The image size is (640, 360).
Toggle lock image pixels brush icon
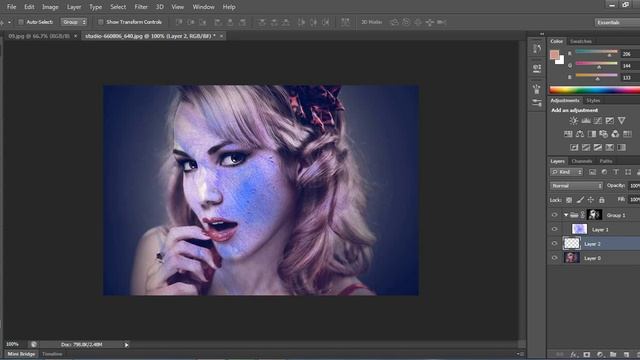580,200
